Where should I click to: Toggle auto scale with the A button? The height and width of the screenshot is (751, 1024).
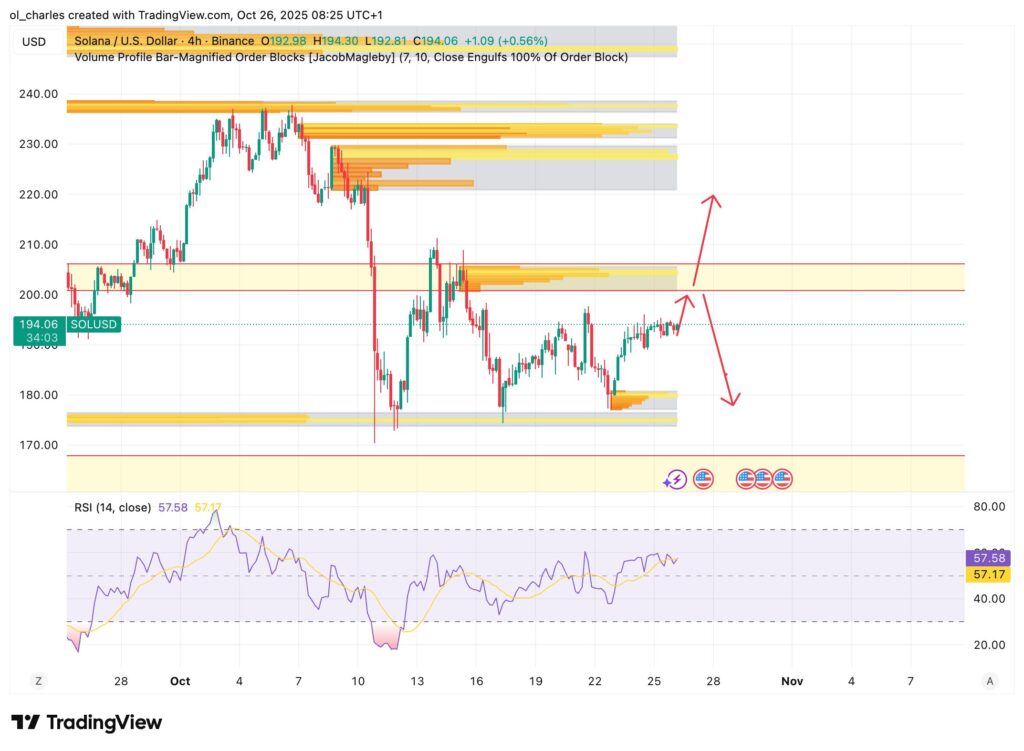[989, 681]
